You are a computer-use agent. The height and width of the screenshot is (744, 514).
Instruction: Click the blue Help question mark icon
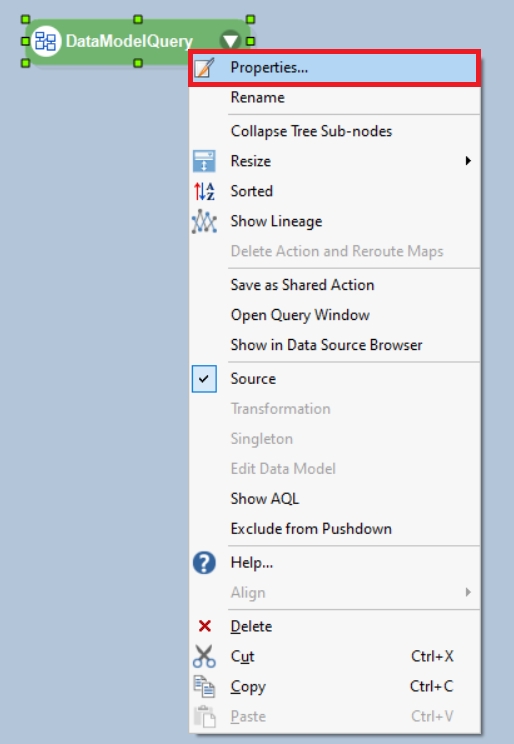point(204,563)
